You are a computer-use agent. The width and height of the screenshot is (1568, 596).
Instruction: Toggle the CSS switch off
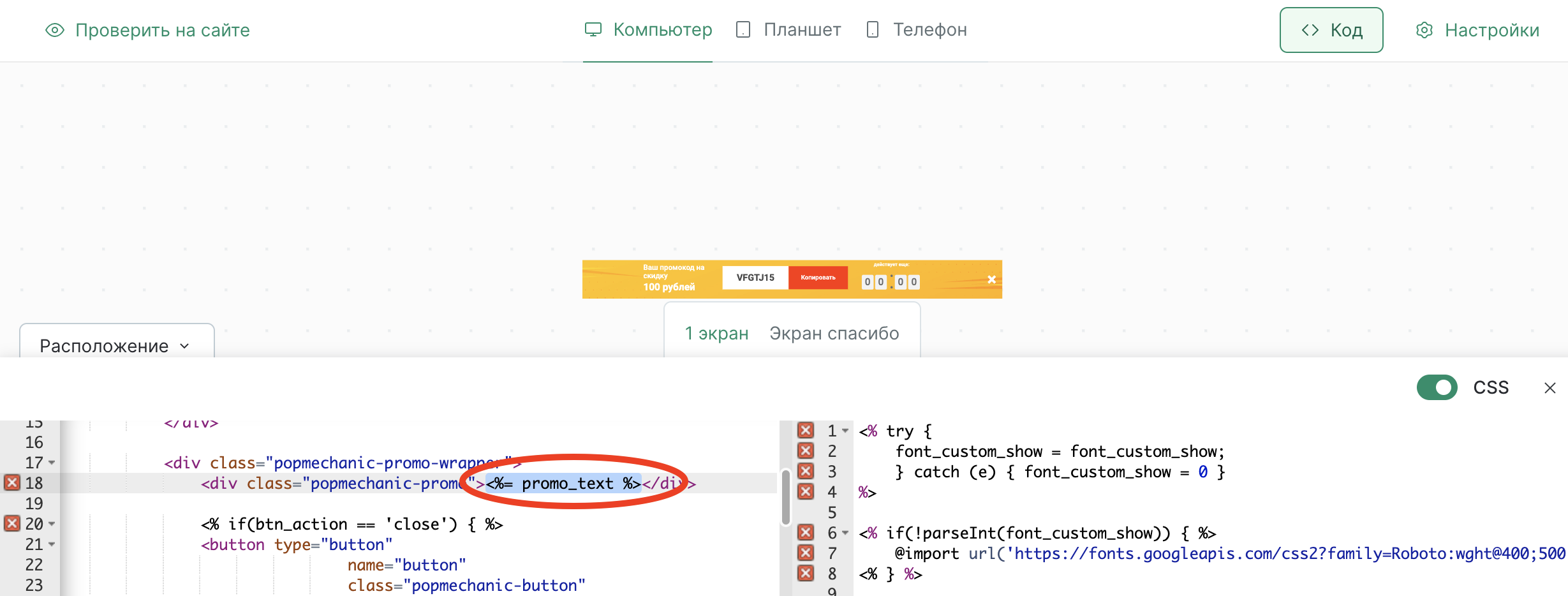click(x=1437, y=387)
